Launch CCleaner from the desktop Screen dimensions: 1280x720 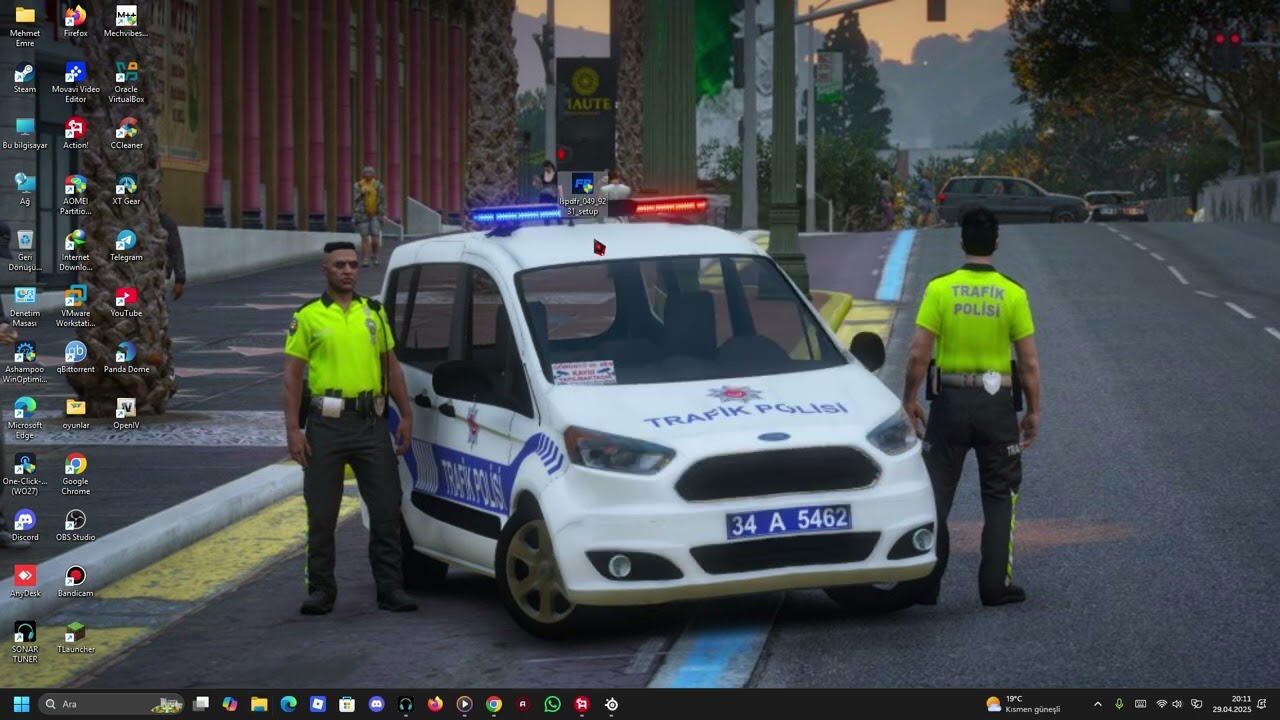(126, 134)
